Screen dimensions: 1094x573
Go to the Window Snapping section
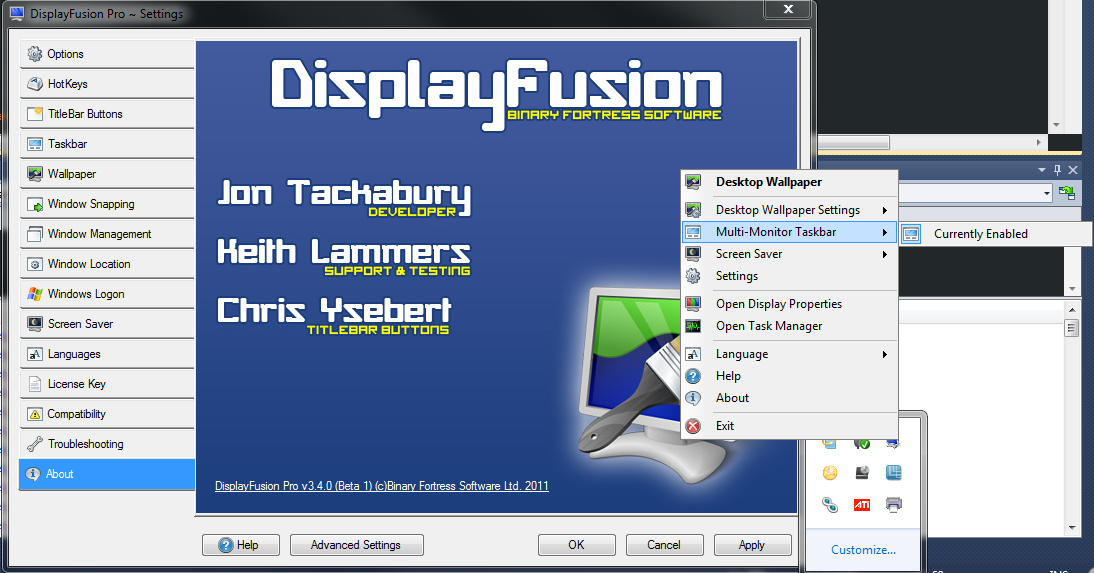click(106, 204)
